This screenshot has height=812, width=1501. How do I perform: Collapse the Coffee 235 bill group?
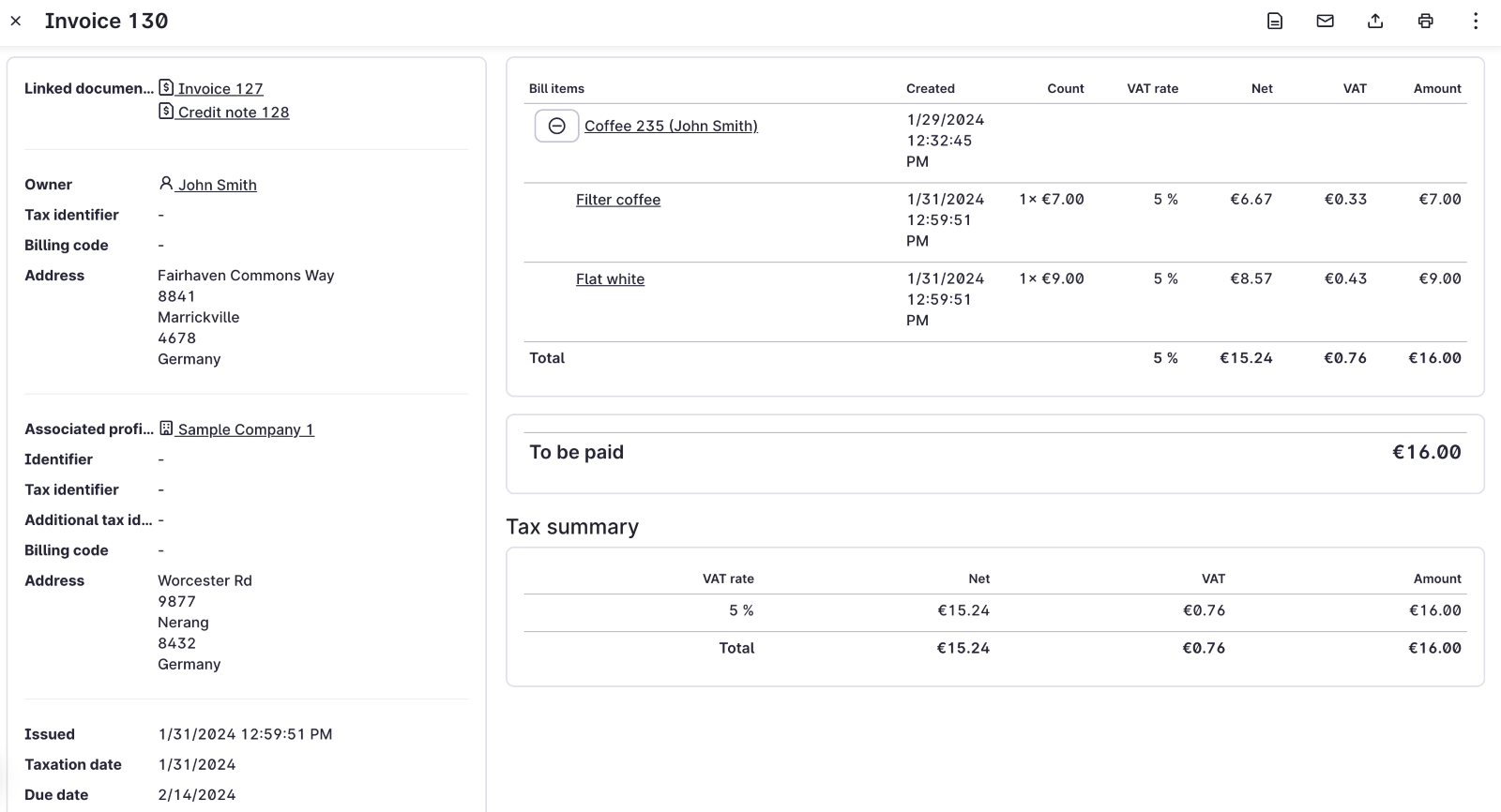[556, 126]
